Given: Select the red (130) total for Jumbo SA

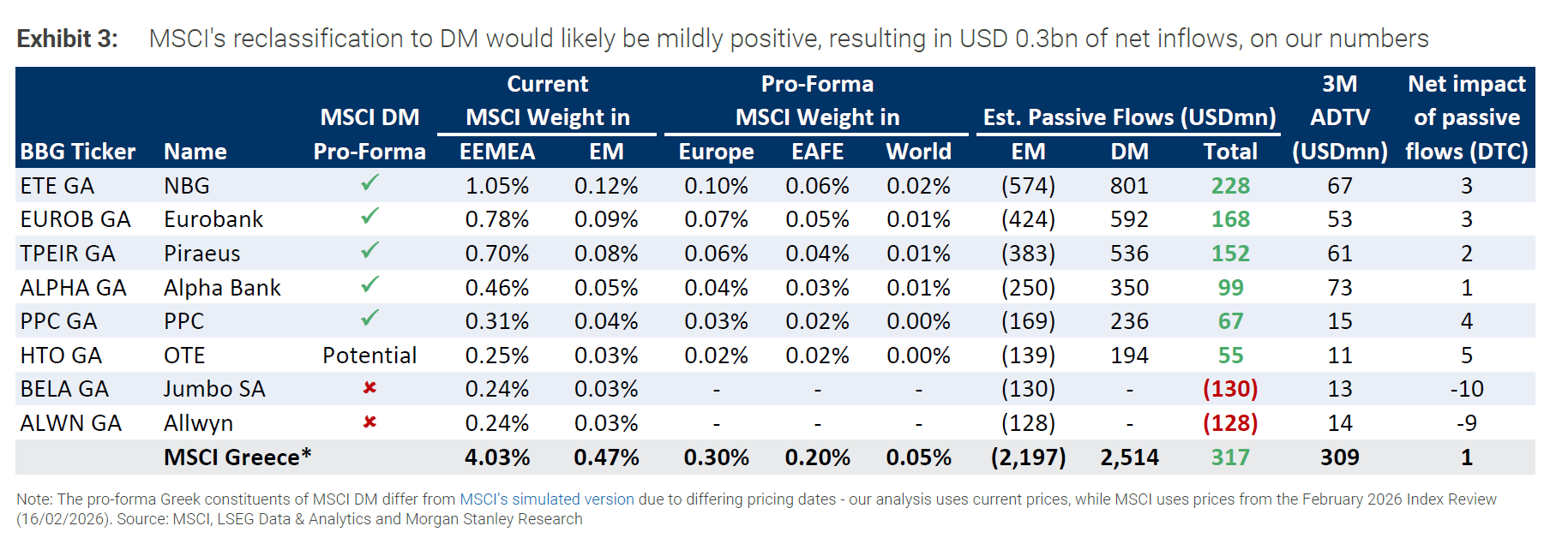Looking at the screenshot, I should tap(1229, 389).
